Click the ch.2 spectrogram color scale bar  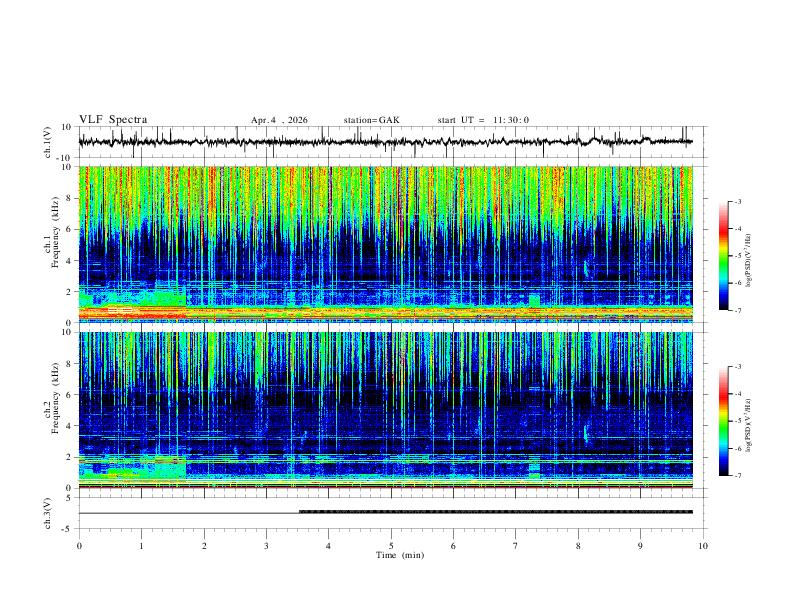(x=723, y=421)
